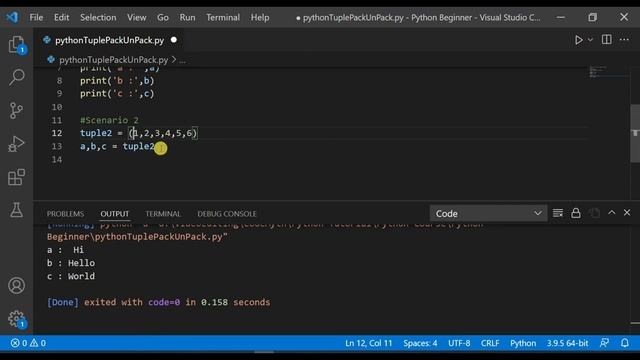This screenshot has width=640, height=360.
Task: Open the Go menu
Action: 163,18
